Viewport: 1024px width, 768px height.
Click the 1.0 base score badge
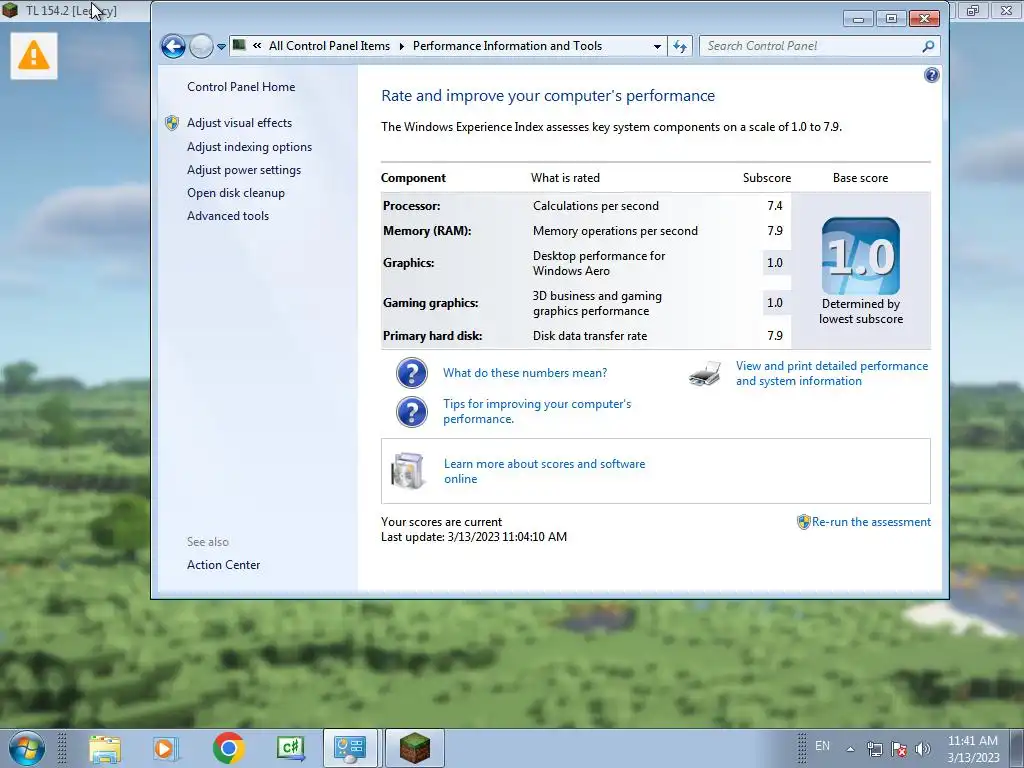pos(861,256)
